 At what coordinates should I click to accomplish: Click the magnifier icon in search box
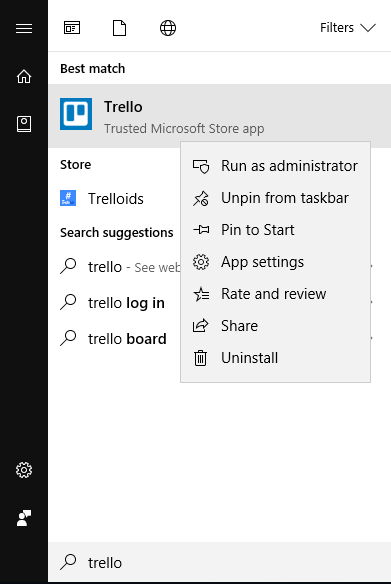tap(68, 562)
